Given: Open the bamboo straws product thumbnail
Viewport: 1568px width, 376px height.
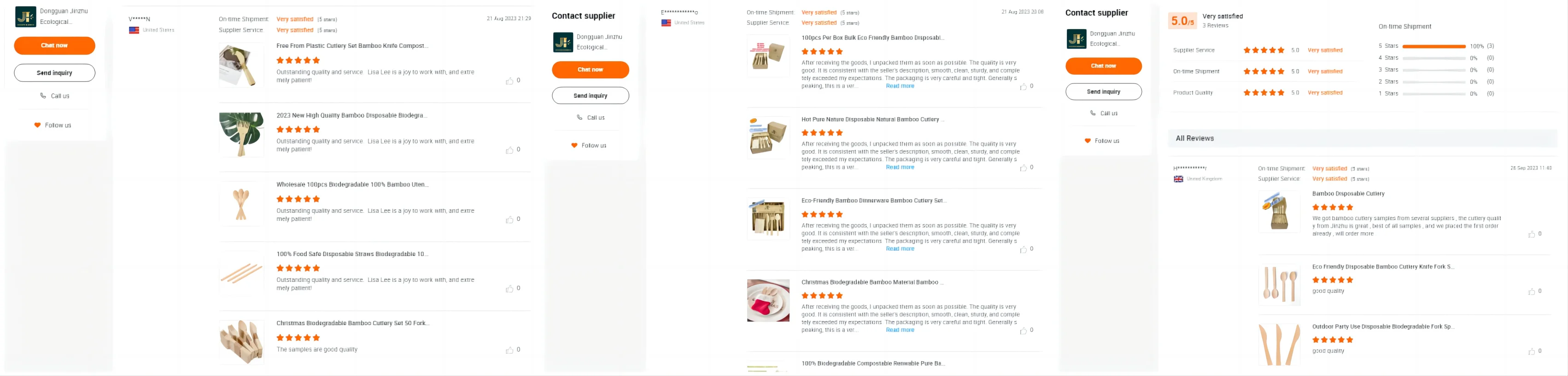Looking at the screenshot, I should tap(242, 273).
